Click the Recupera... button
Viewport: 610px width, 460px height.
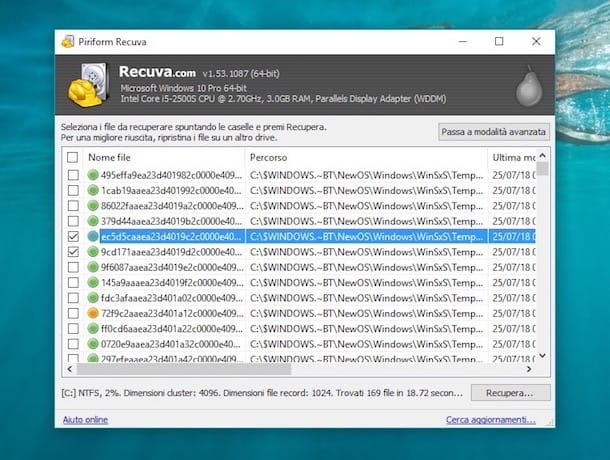510,393
